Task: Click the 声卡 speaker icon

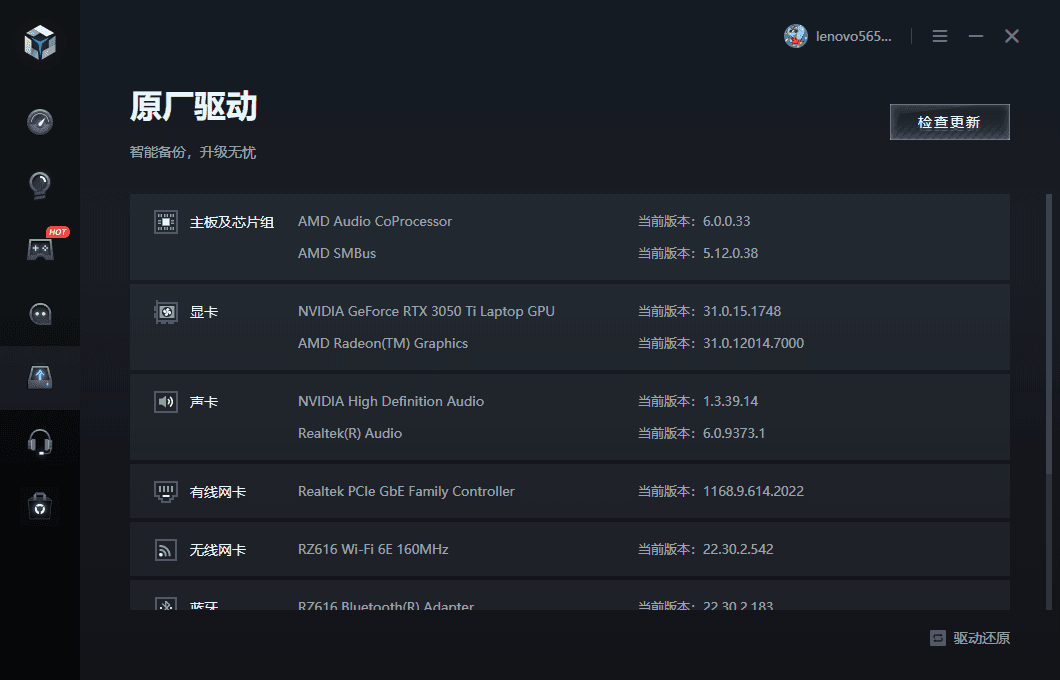Action: point(166,402)
